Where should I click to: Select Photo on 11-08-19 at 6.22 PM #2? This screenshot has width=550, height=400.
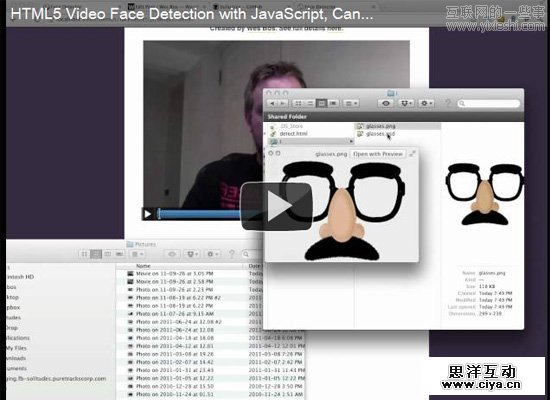tap(179, 298)
